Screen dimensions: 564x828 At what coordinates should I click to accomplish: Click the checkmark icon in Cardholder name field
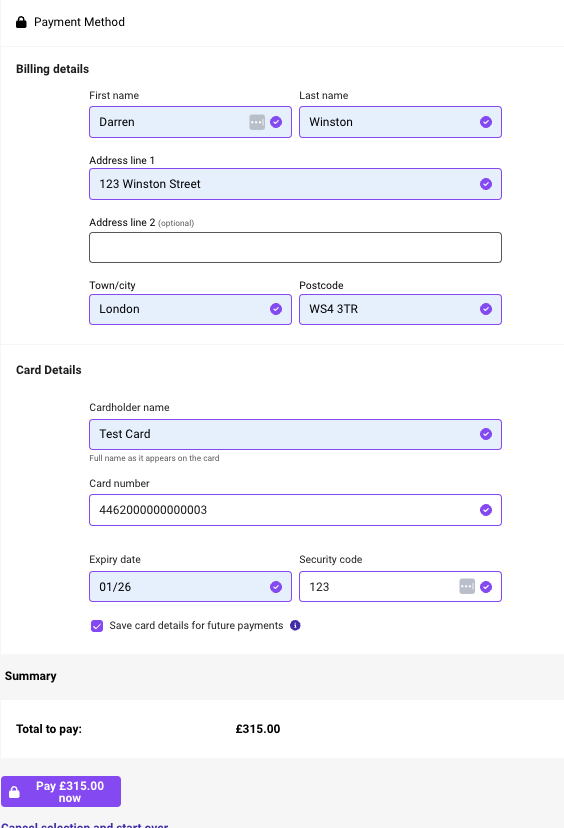(x=486, y=434)
